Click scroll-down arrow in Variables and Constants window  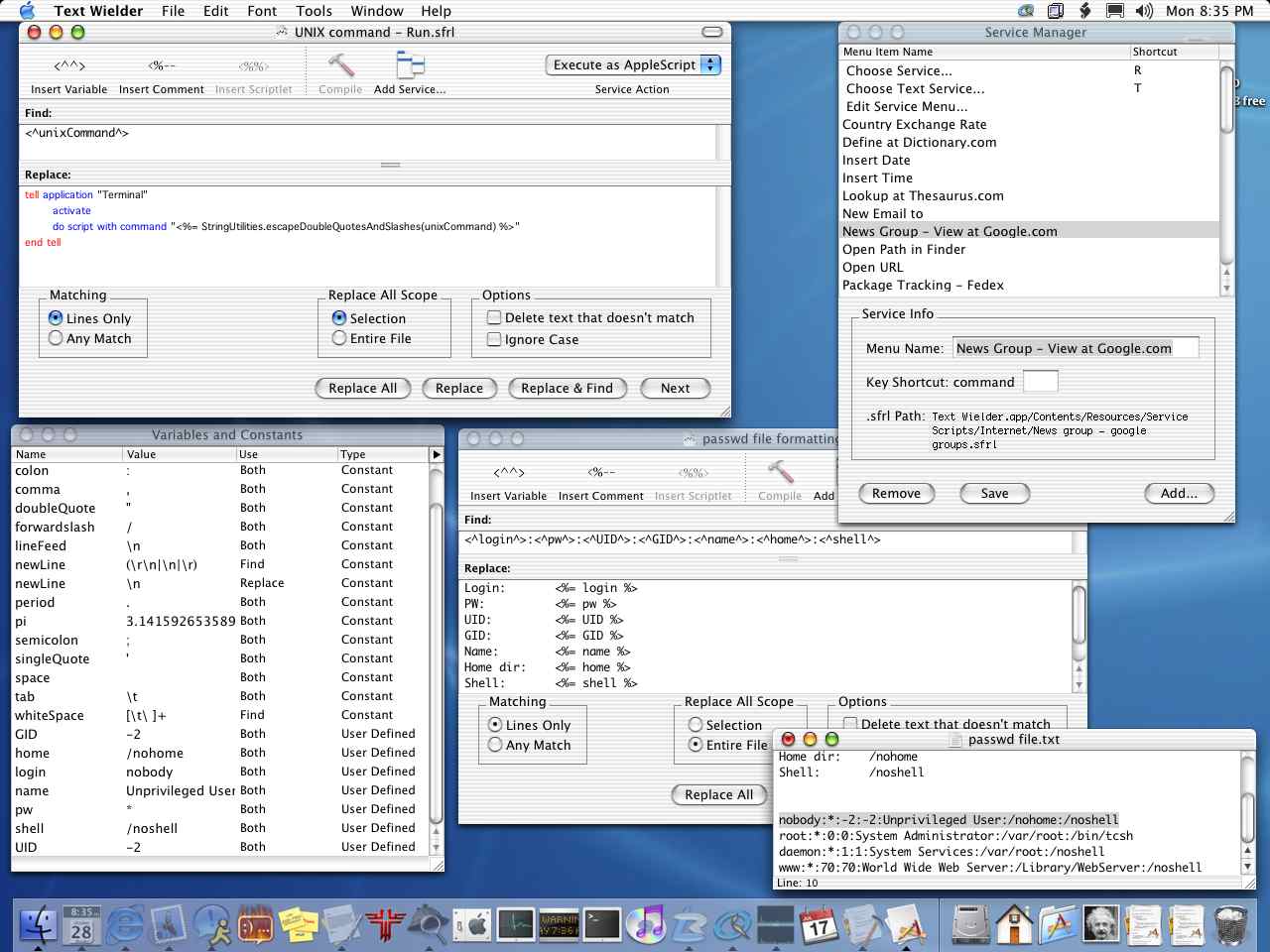(x=436, y=848)
